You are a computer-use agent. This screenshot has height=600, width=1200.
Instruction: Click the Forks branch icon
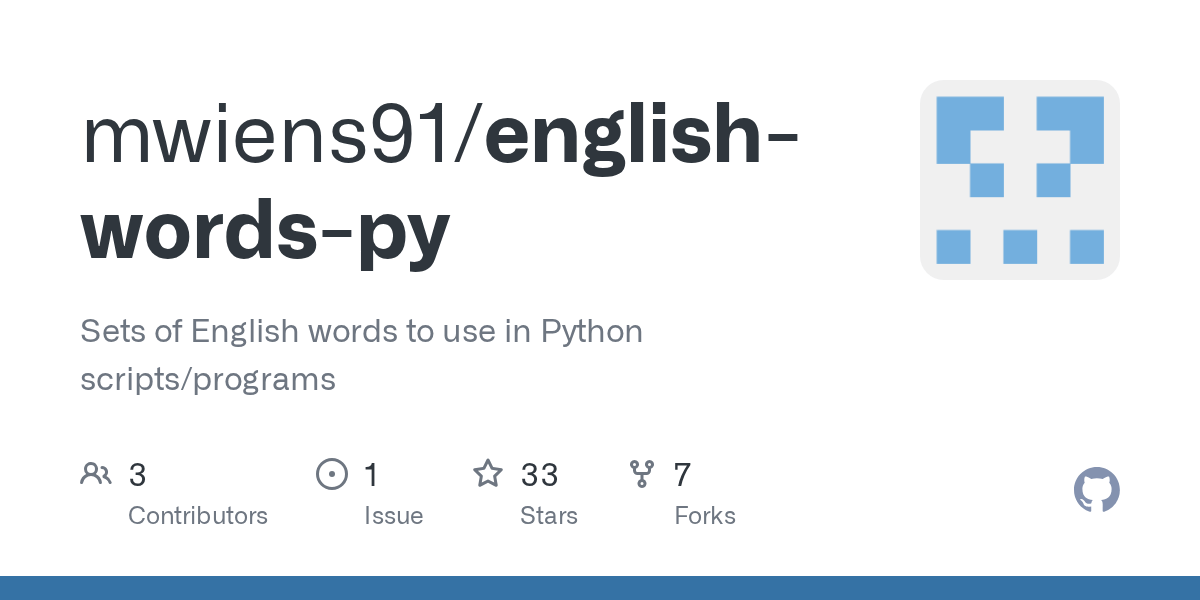pyautogui.click(x=642, y=474)
